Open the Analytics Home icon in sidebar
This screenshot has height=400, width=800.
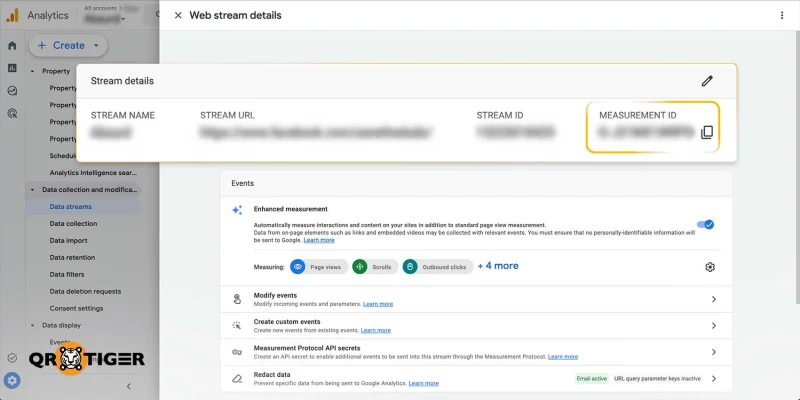(x=12, y=45)
